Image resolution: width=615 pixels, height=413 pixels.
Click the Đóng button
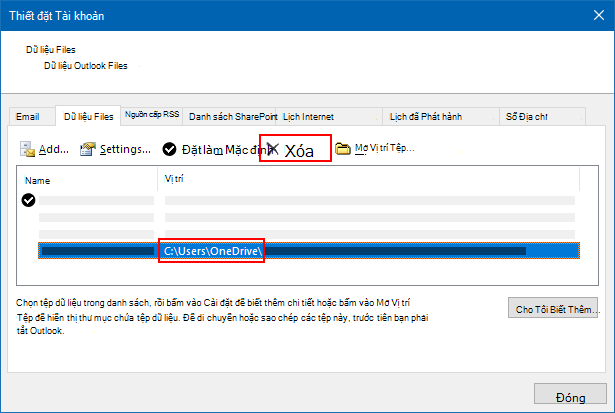pos(570,394)
